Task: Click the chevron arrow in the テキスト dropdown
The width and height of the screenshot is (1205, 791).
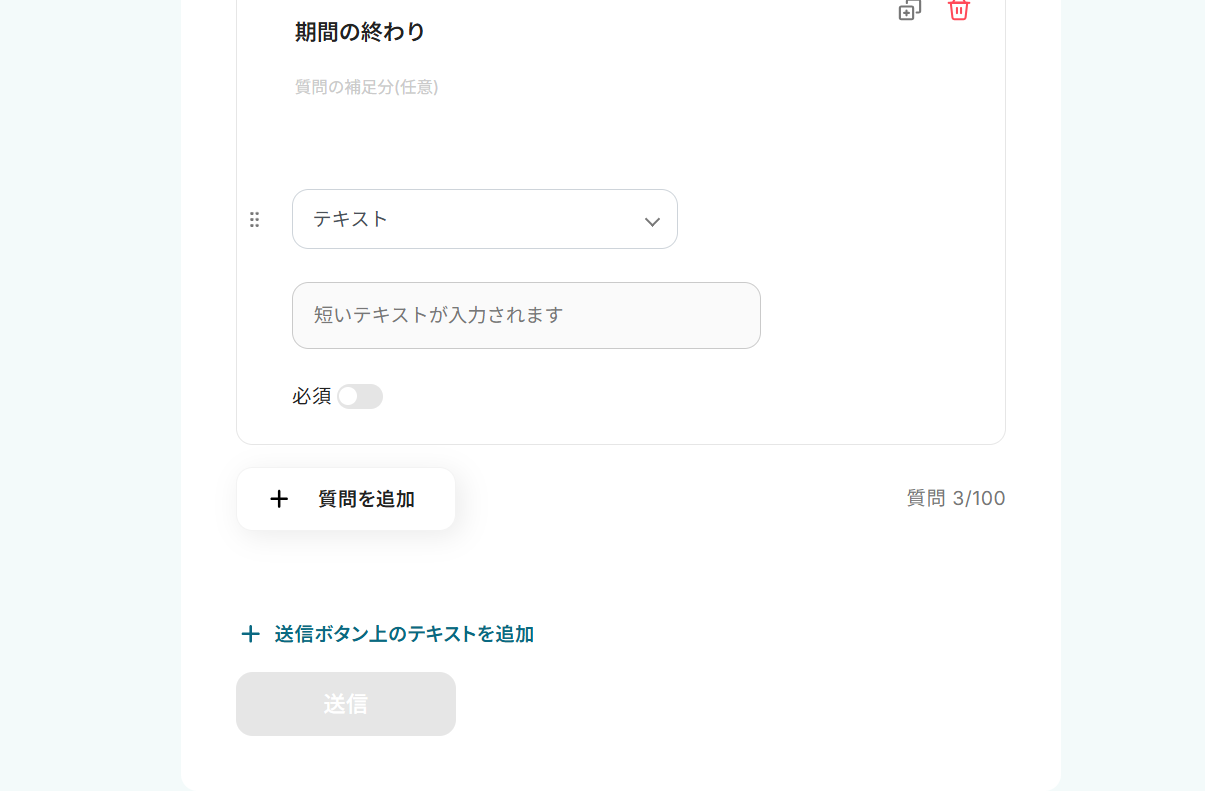Action: tap(652, 221)
